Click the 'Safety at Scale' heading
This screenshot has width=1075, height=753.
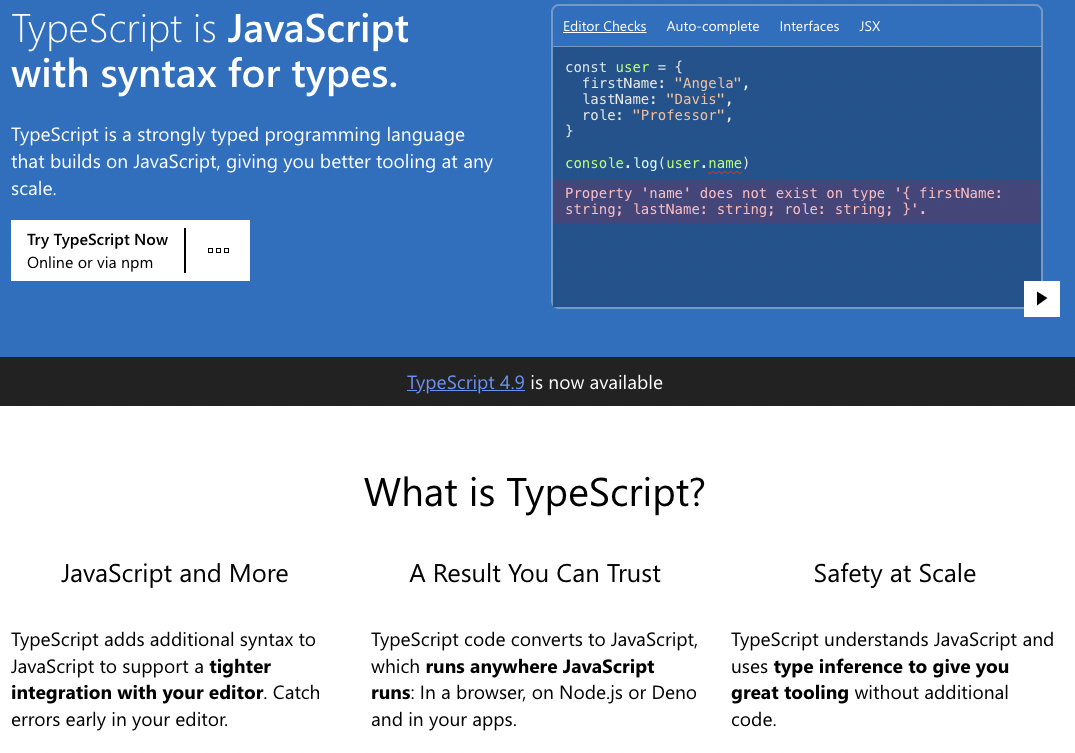click(895, 573)
